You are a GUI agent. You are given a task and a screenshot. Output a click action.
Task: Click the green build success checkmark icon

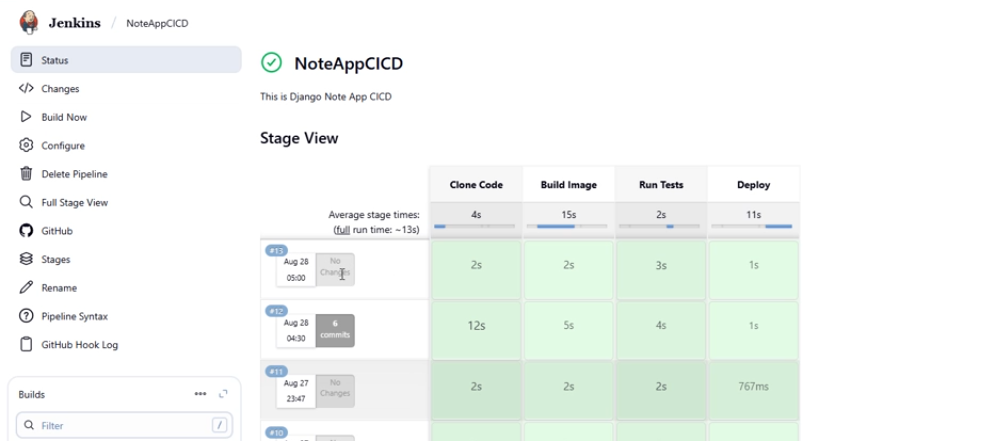tap(271, 63)
